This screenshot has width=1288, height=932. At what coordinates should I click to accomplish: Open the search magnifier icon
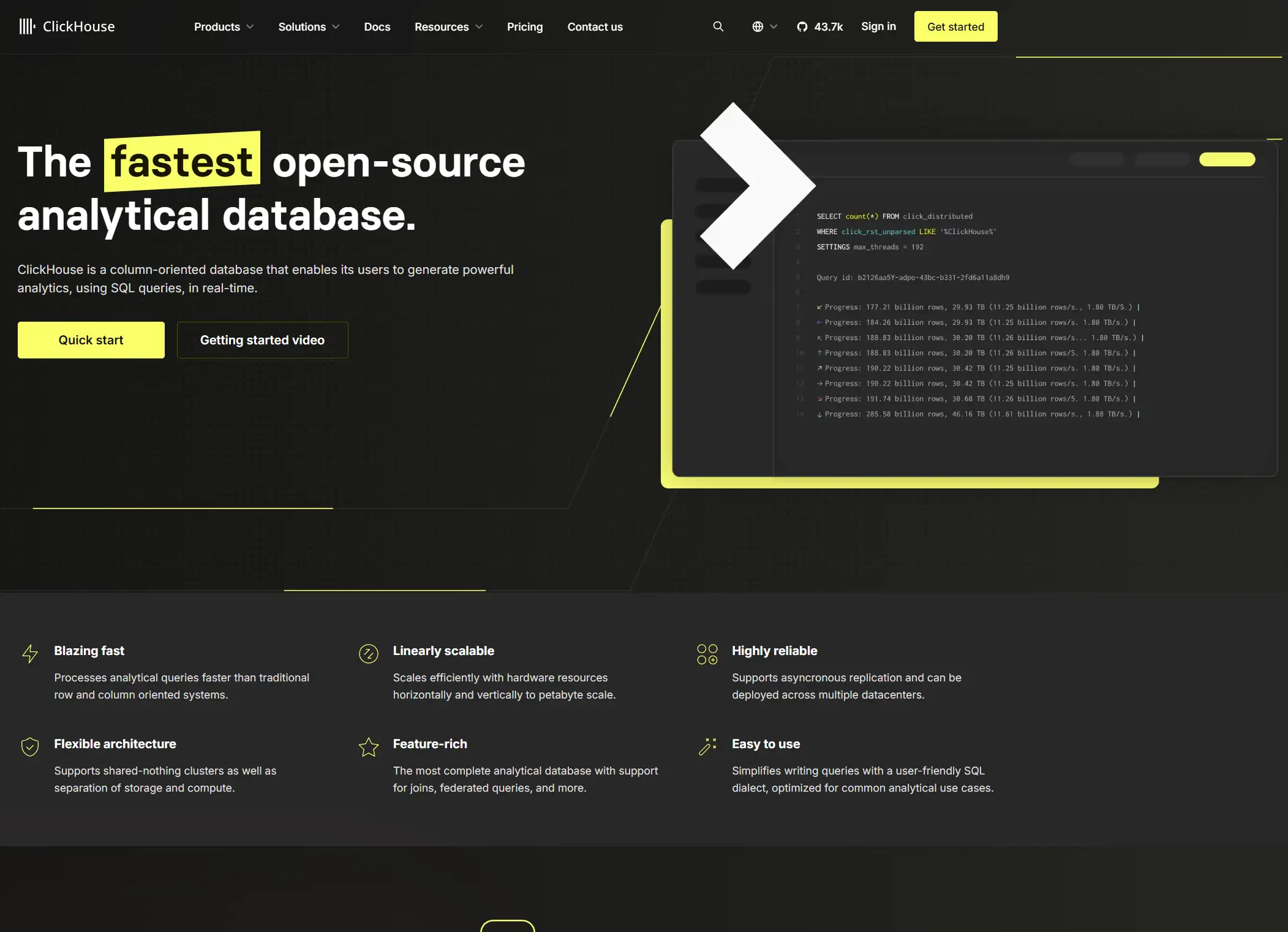tap(718, 26)
